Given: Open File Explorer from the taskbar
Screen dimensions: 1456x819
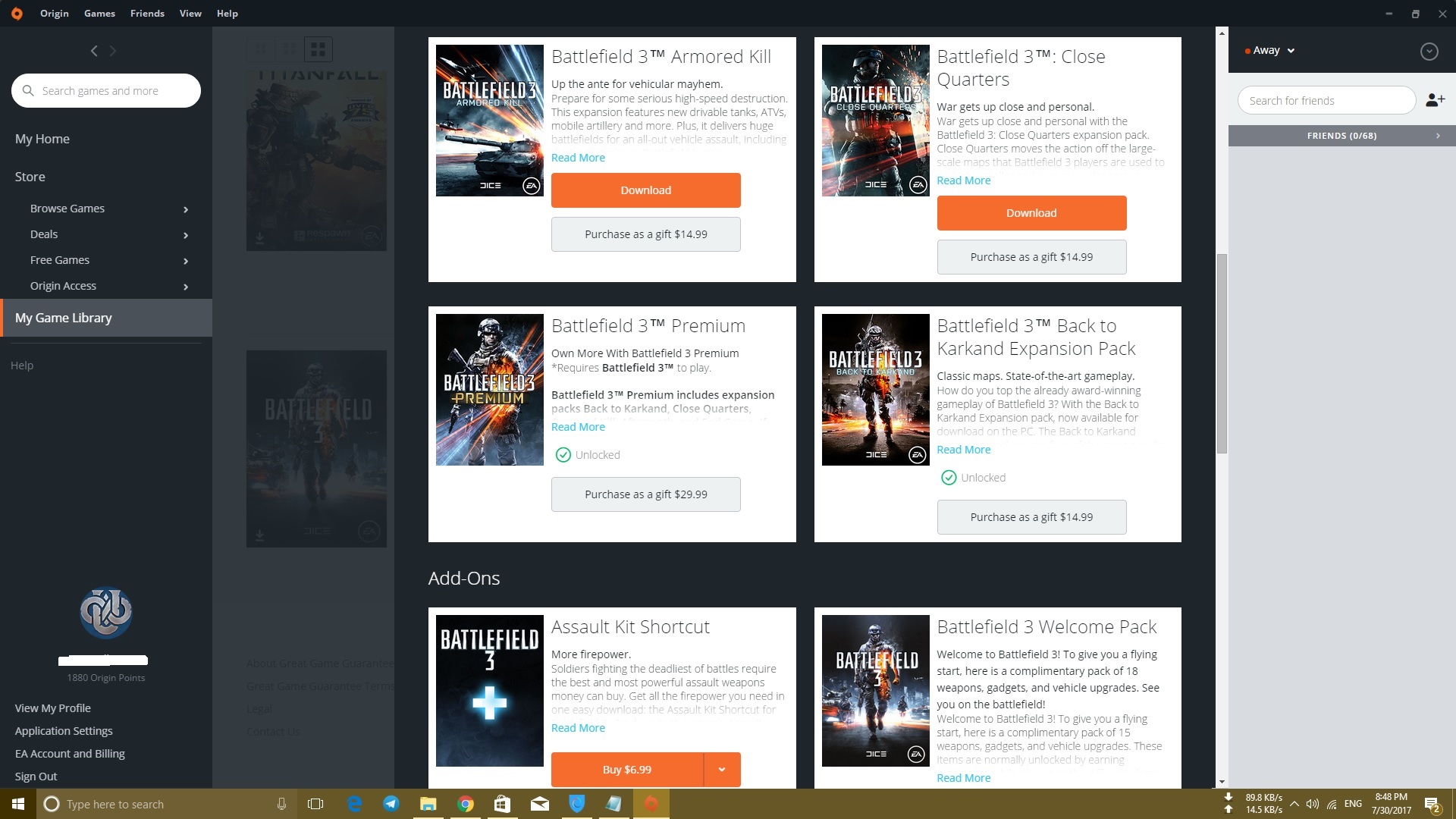Looking at the screenshot, I should point(428,804).
